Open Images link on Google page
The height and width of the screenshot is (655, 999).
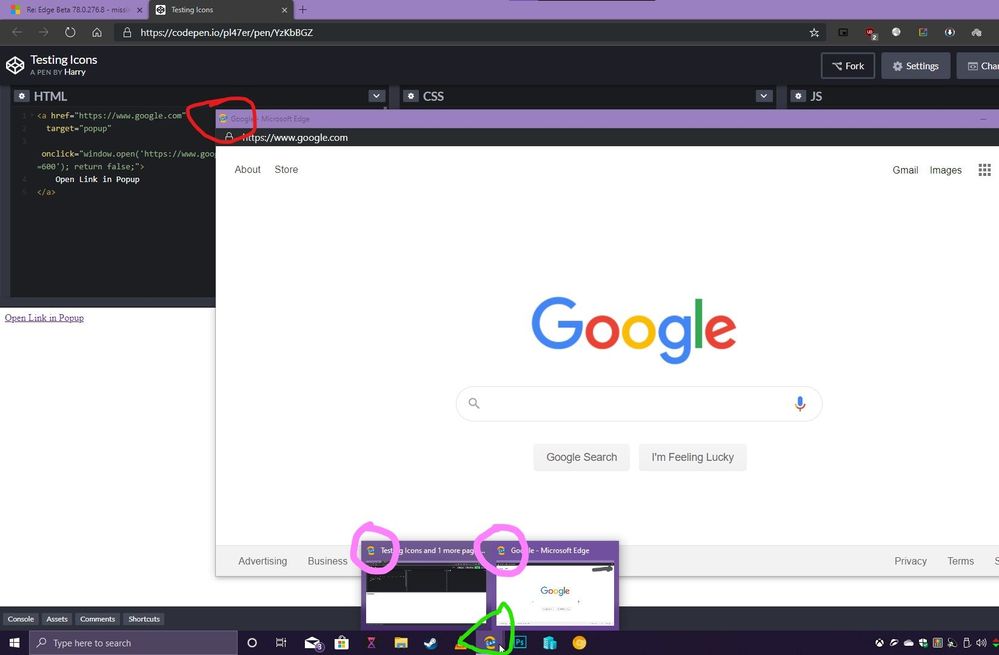[945, 170]
